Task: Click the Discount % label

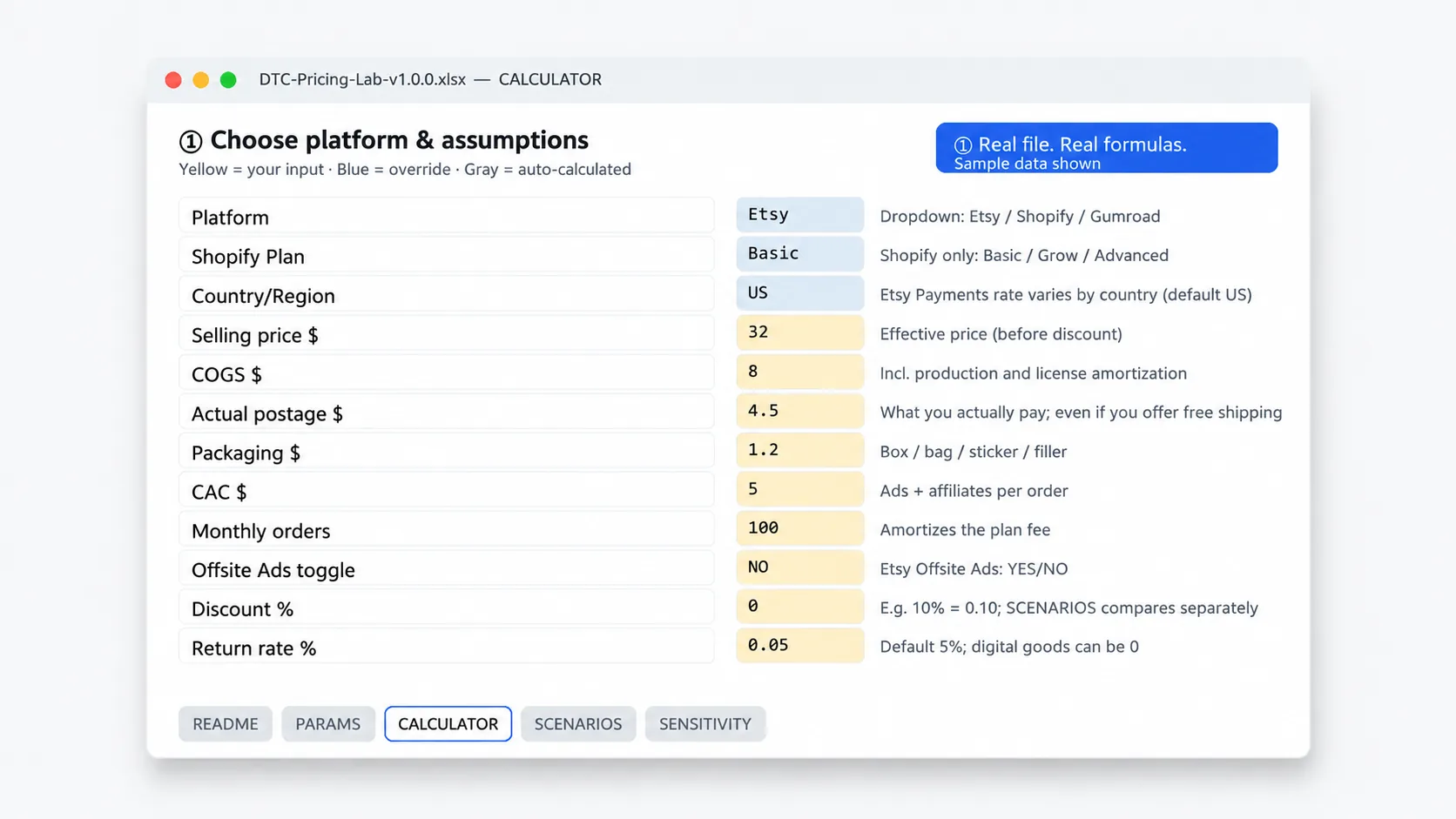Action: tap(242, 609)
